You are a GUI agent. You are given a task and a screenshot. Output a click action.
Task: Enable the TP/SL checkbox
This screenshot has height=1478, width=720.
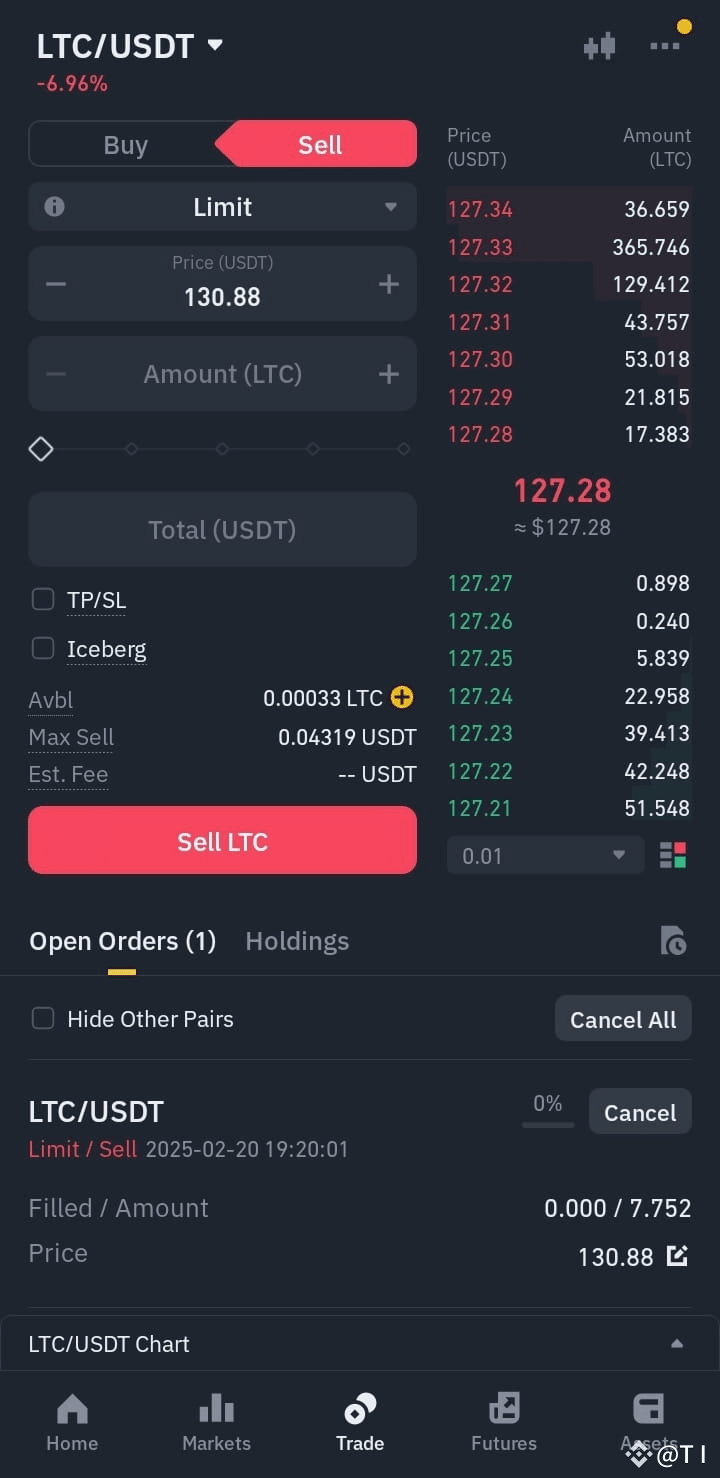[x=43, y=599]
